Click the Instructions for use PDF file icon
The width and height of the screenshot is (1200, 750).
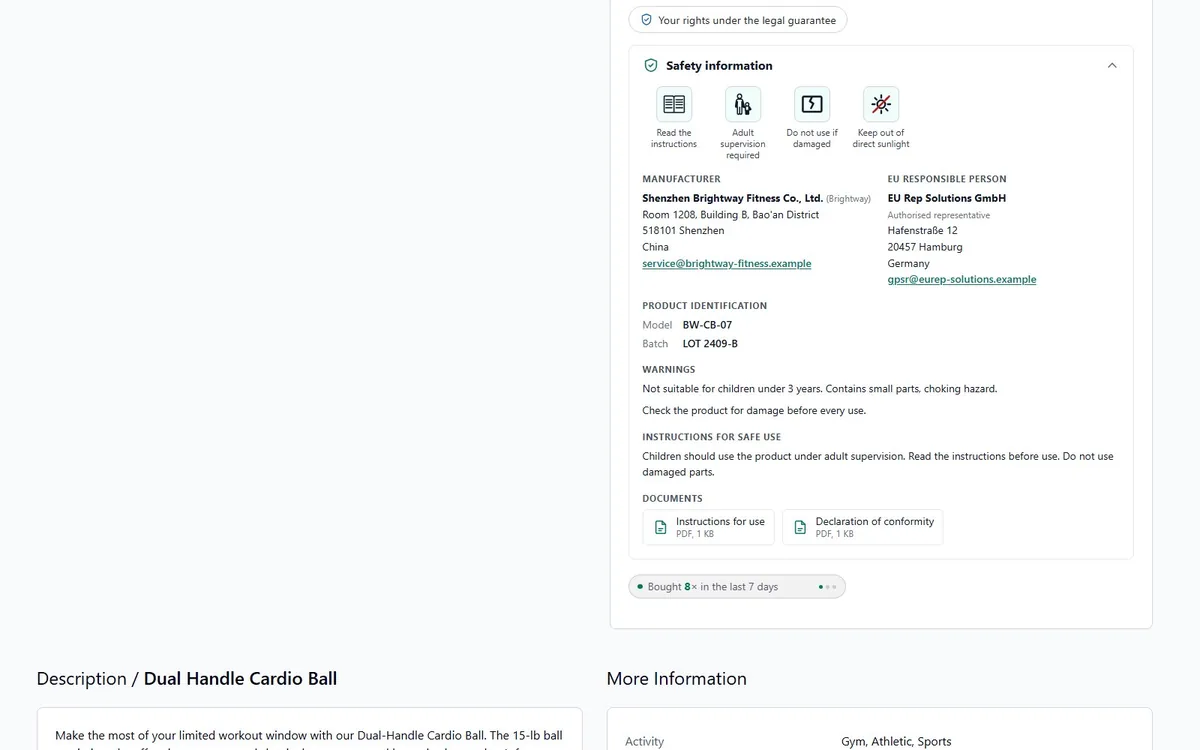(x=660, y=527)
